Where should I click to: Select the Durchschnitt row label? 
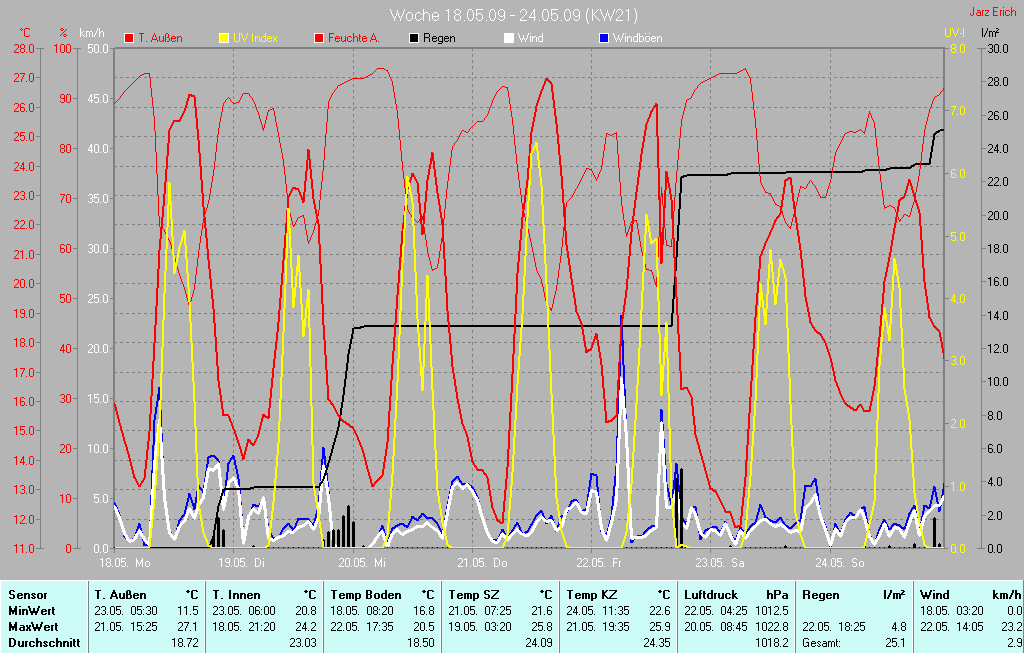tap(44, 642)
